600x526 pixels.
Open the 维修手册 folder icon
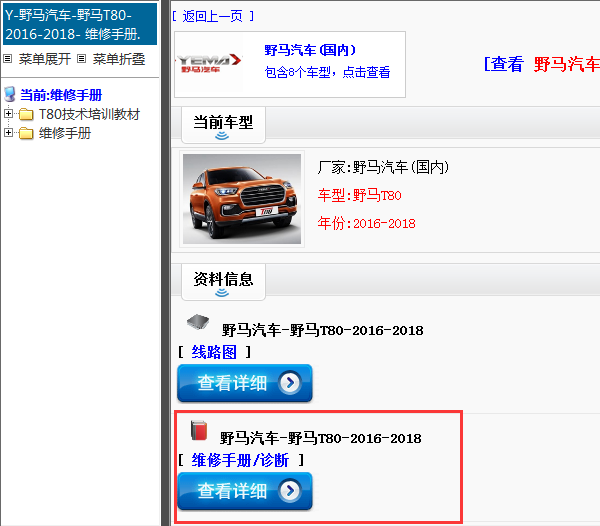(26, 133)
